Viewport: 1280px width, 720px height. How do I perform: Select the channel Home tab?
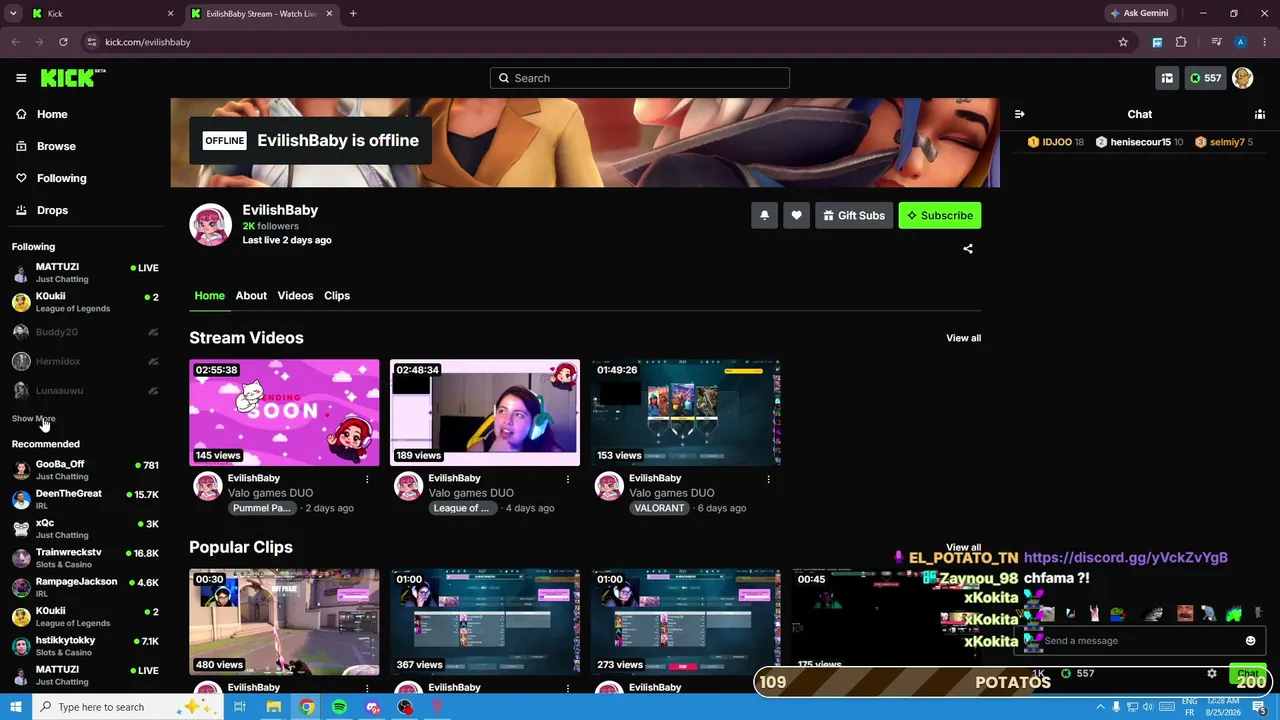tap(209, 296)
